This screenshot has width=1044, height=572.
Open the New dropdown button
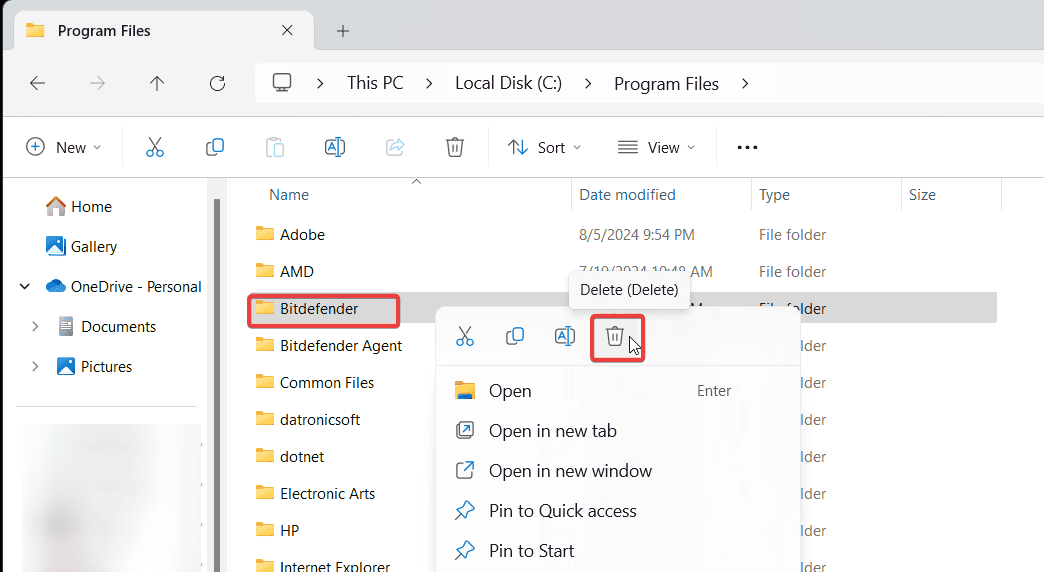pyautogui.click(x=63, y=147)
